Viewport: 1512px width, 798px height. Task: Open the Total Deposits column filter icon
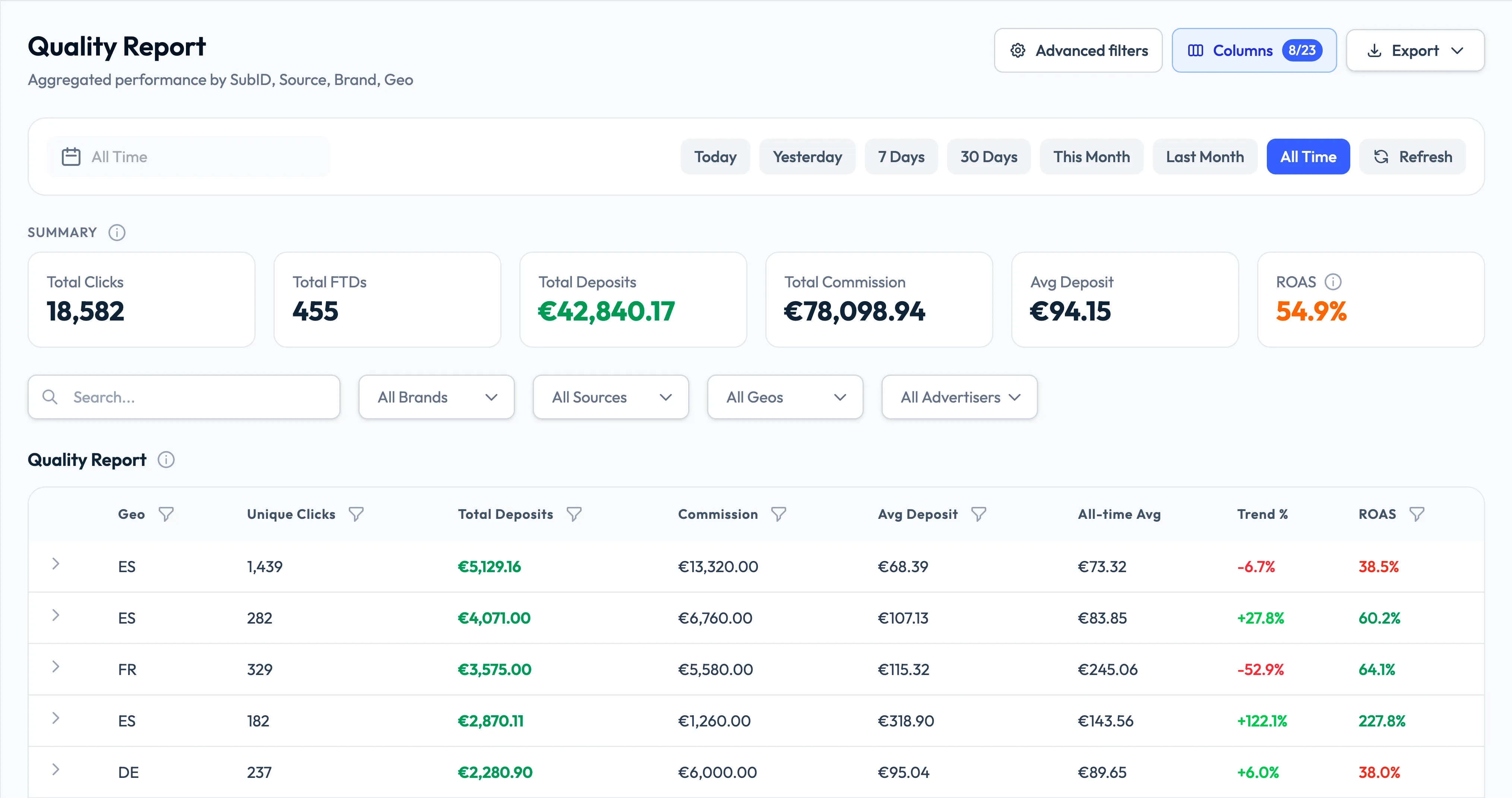tap(574, 514)
